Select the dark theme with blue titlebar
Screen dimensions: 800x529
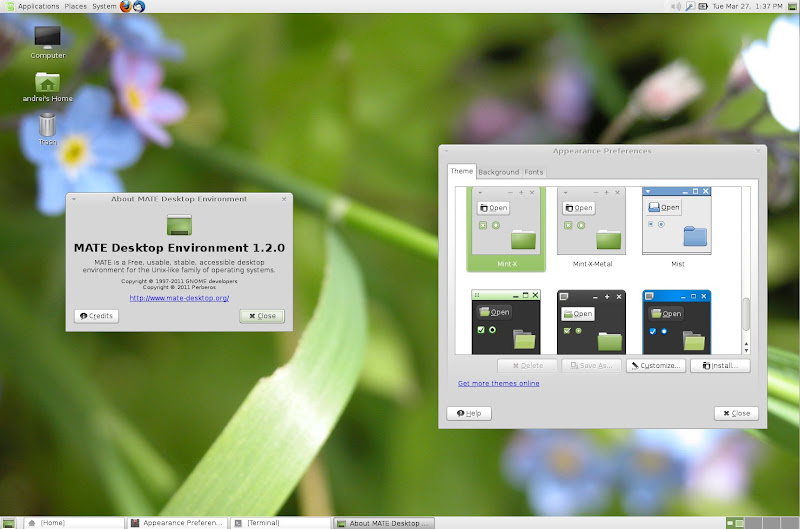pyautogui.click(x=677, y=322)
